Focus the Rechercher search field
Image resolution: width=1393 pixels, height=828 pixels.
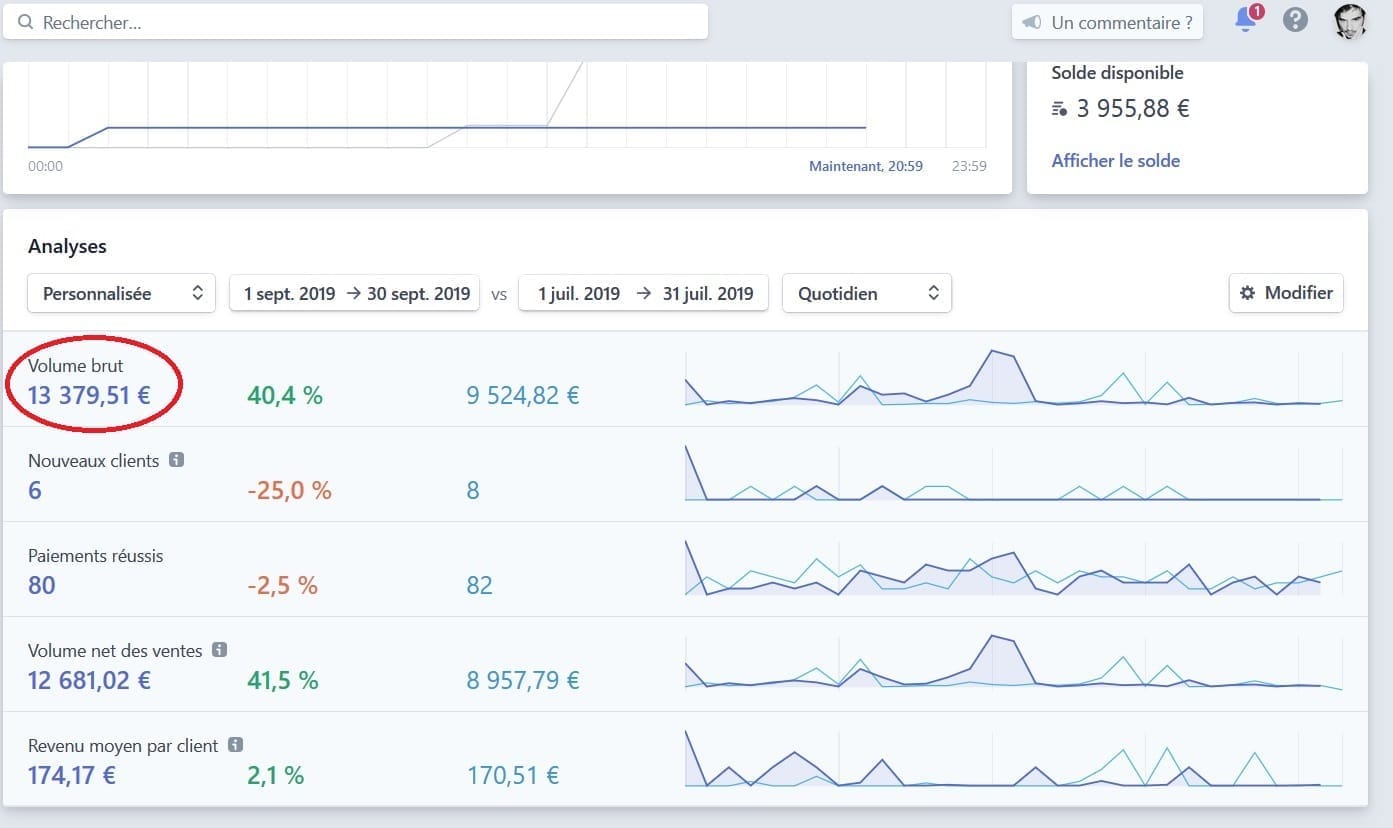coord(356,22)
